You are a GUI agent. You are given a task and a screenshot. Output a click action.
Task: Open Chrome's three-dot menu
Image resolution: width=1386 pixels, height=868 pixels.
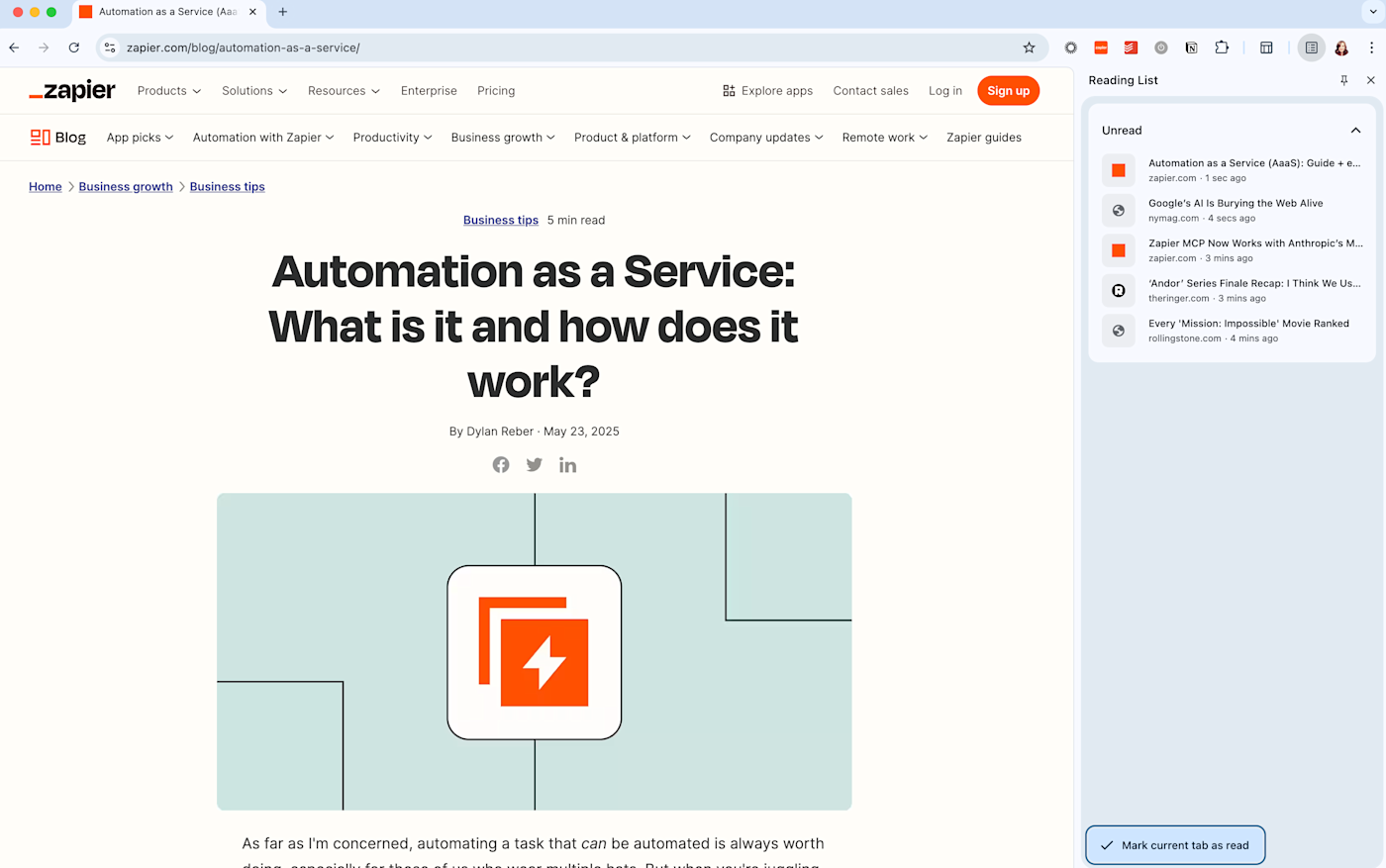click(1371, 48)
